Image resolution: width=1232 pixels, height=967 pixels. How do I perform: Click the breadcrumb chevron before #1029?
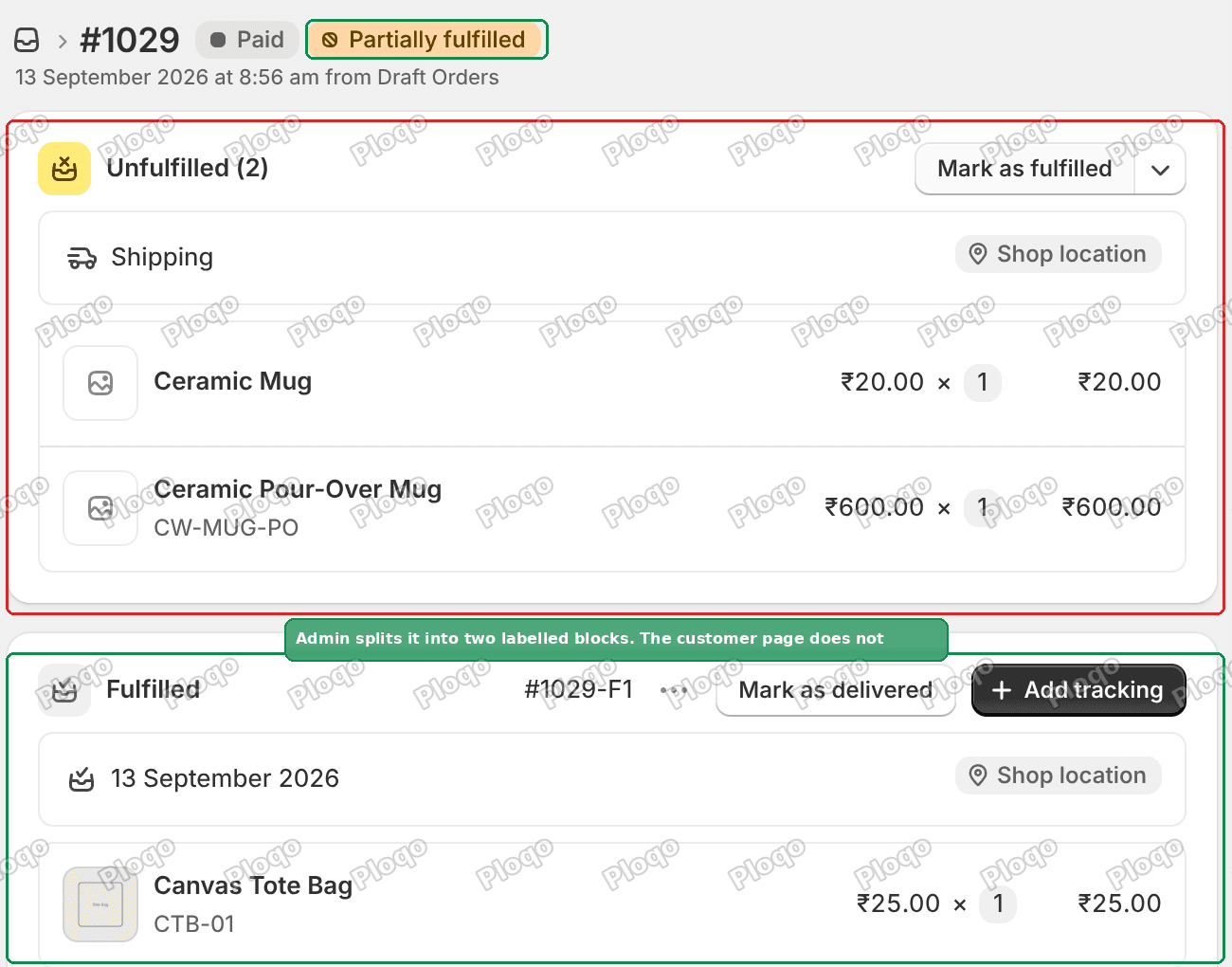(x=63, y=41)
